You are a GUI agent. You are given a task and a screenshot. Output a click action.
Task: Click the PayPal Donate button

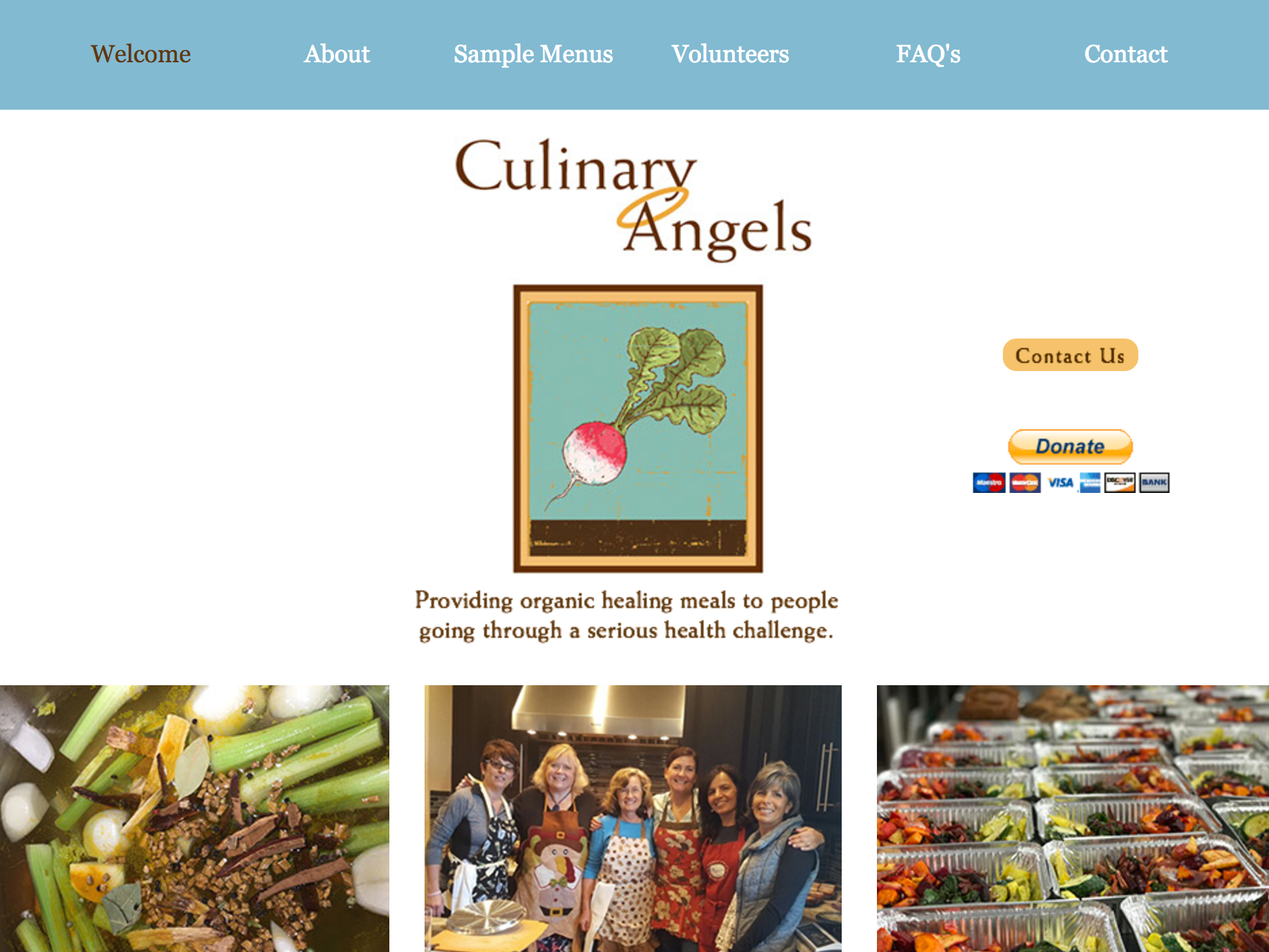[1070, 446]
